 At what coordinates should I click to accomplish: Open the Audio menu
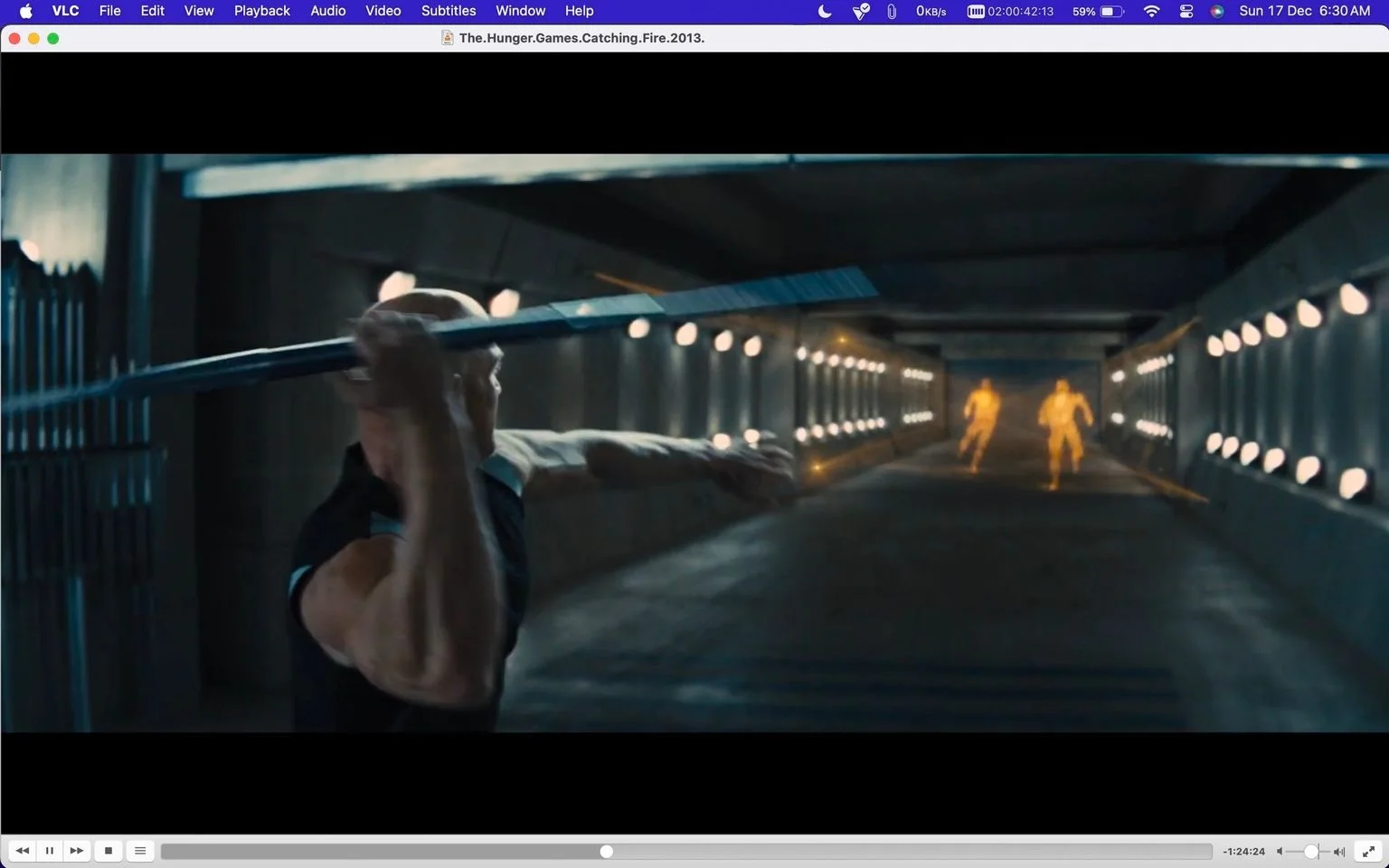(x=328, y=11)
